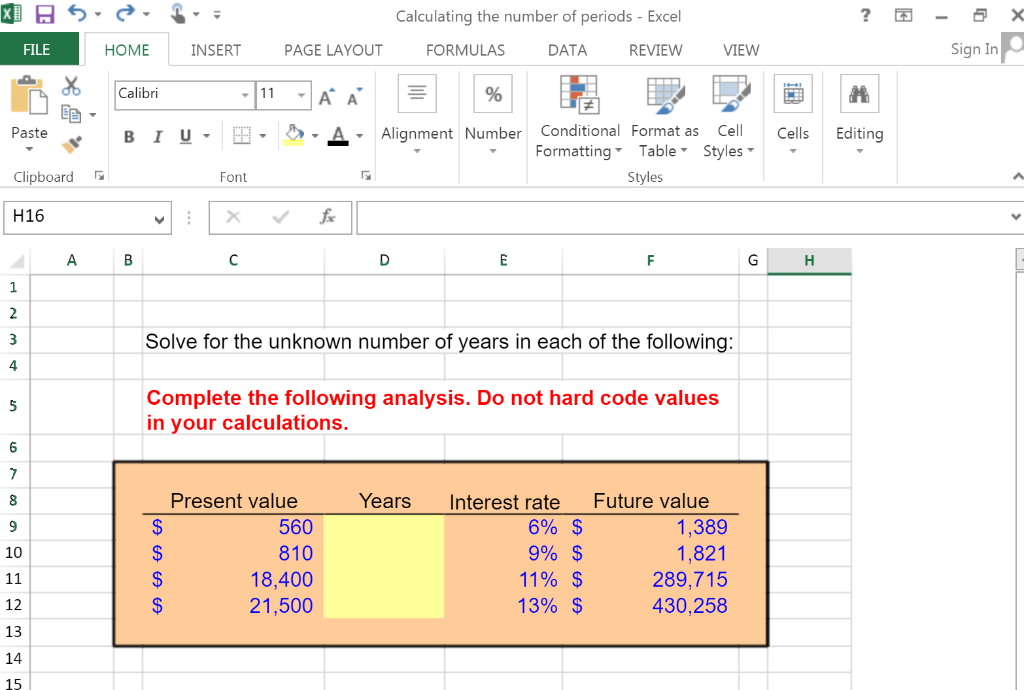Image resolution: width=1024 pixels, height=690 pixels.
Task: Switch to the FORMULAS ribbon tab
Action: [x=465, y=50]
